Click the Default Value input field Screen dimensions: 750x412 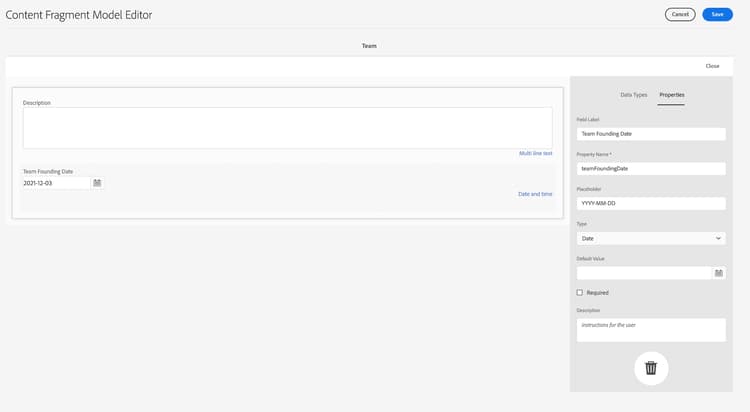644,273
